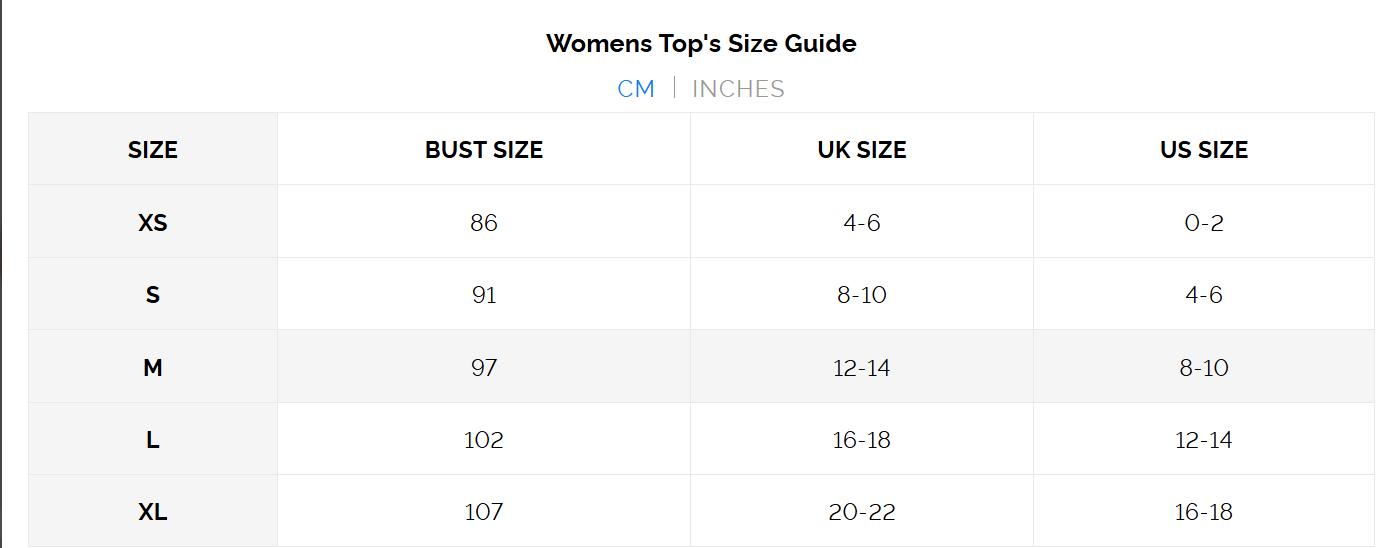Select the M size row label
The image size is (1389, 548).
coord(153,368)
